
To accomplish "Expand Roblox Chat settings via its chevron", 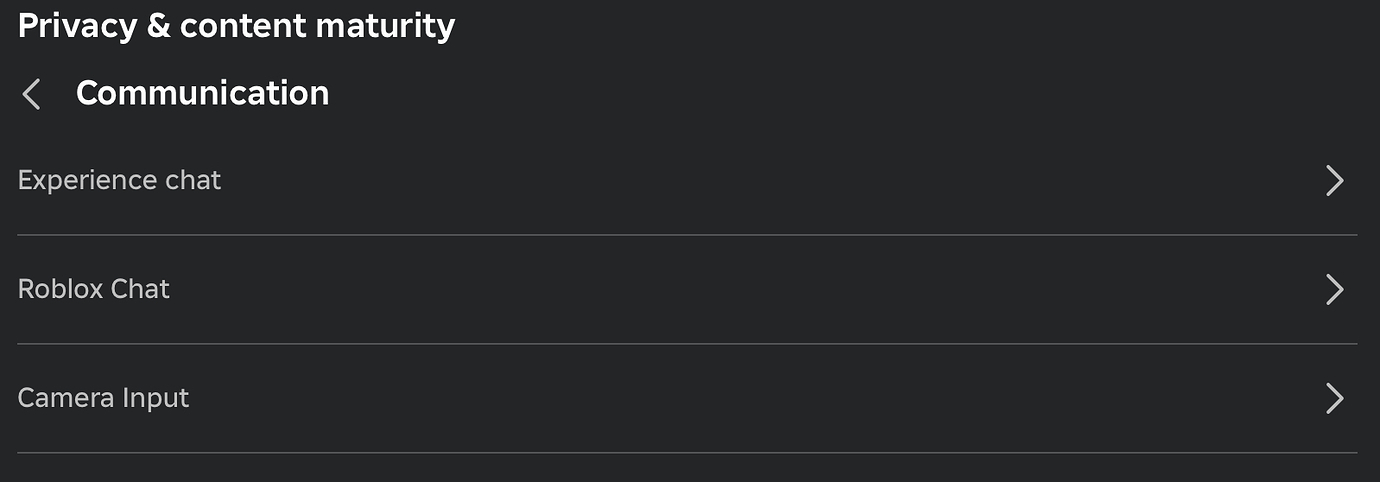I will 1334,289.
